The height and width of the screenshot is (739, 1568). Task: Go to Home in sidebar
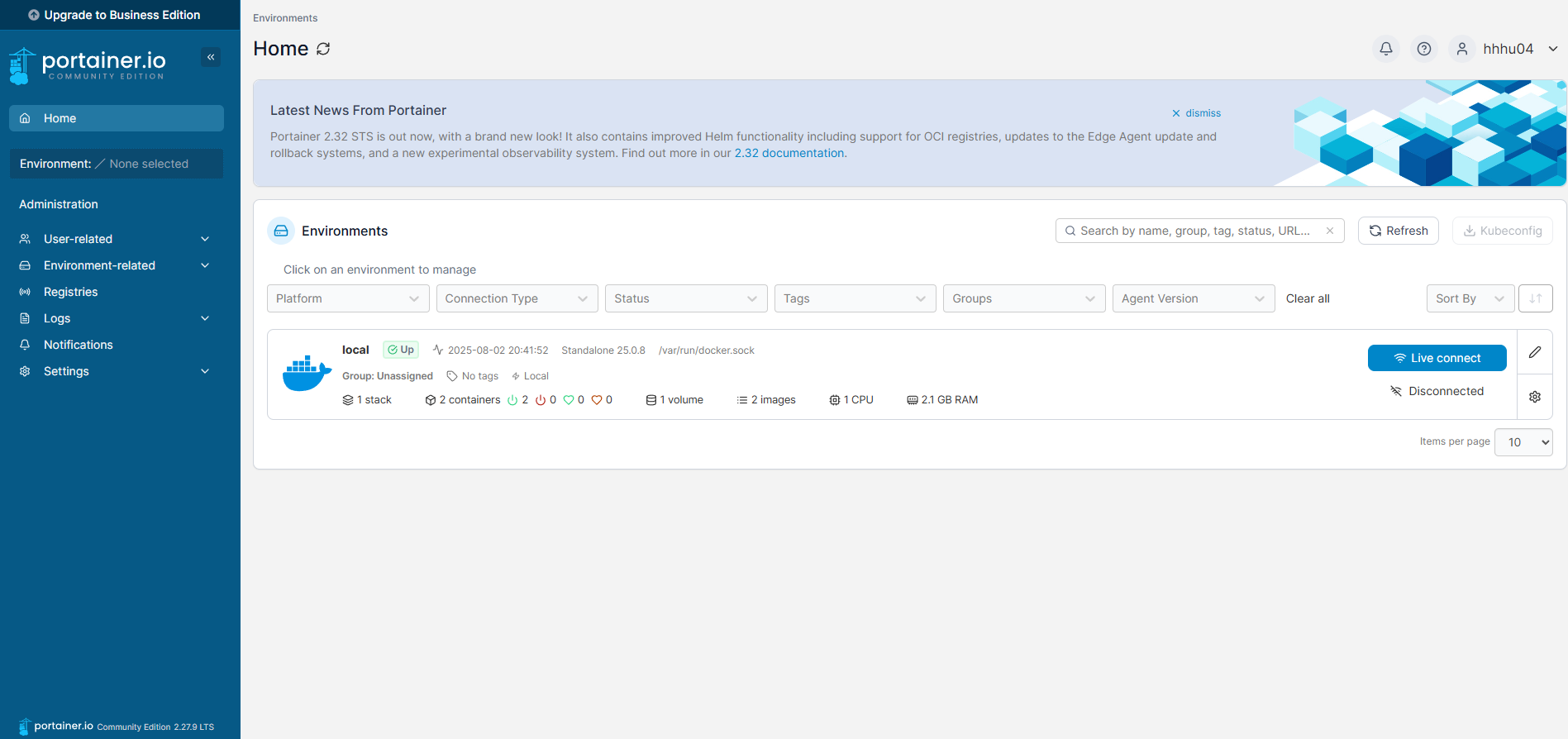click(x=116, y=118)
